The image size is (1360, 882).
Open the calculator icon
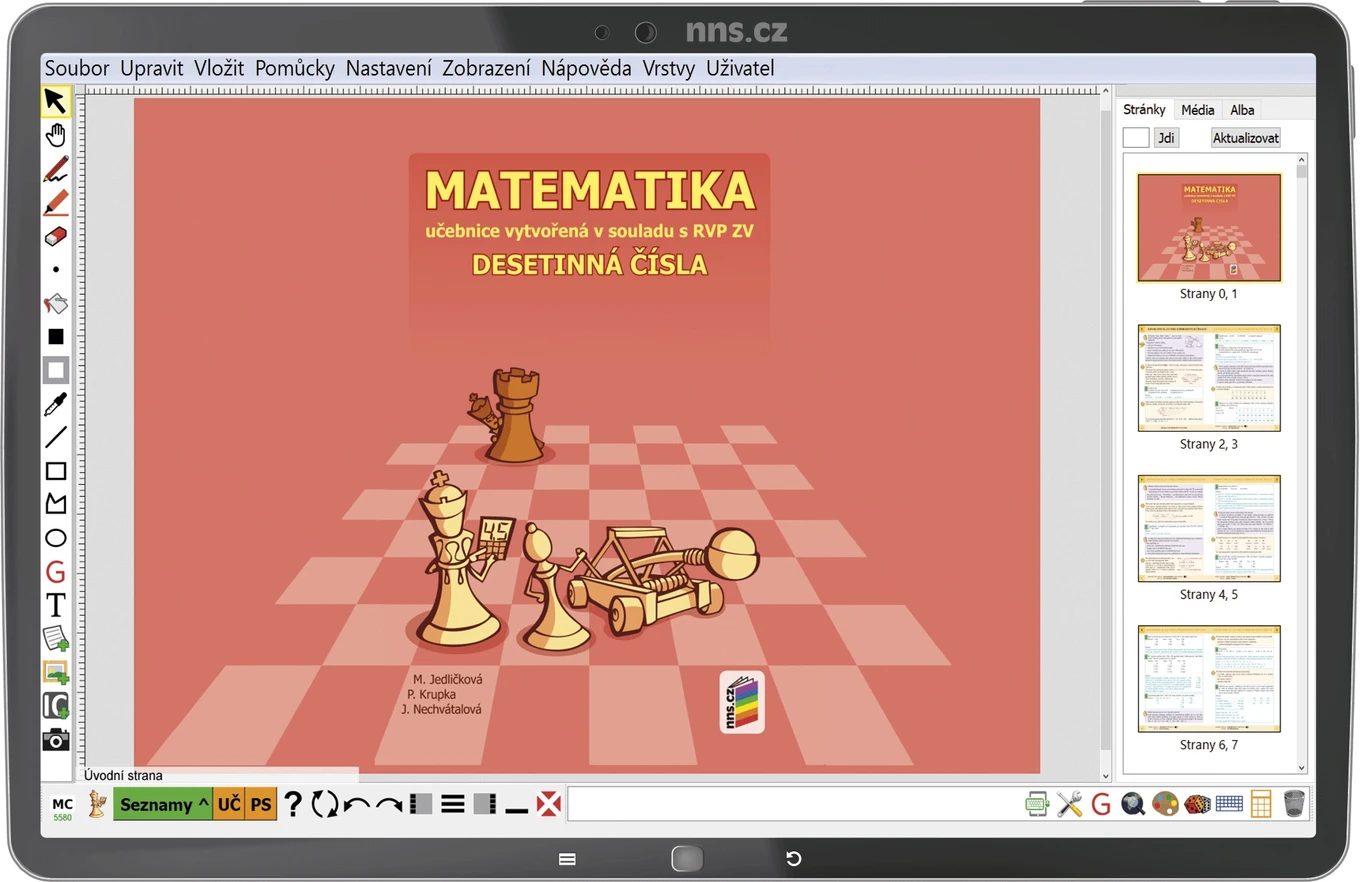coord(1261,804)
